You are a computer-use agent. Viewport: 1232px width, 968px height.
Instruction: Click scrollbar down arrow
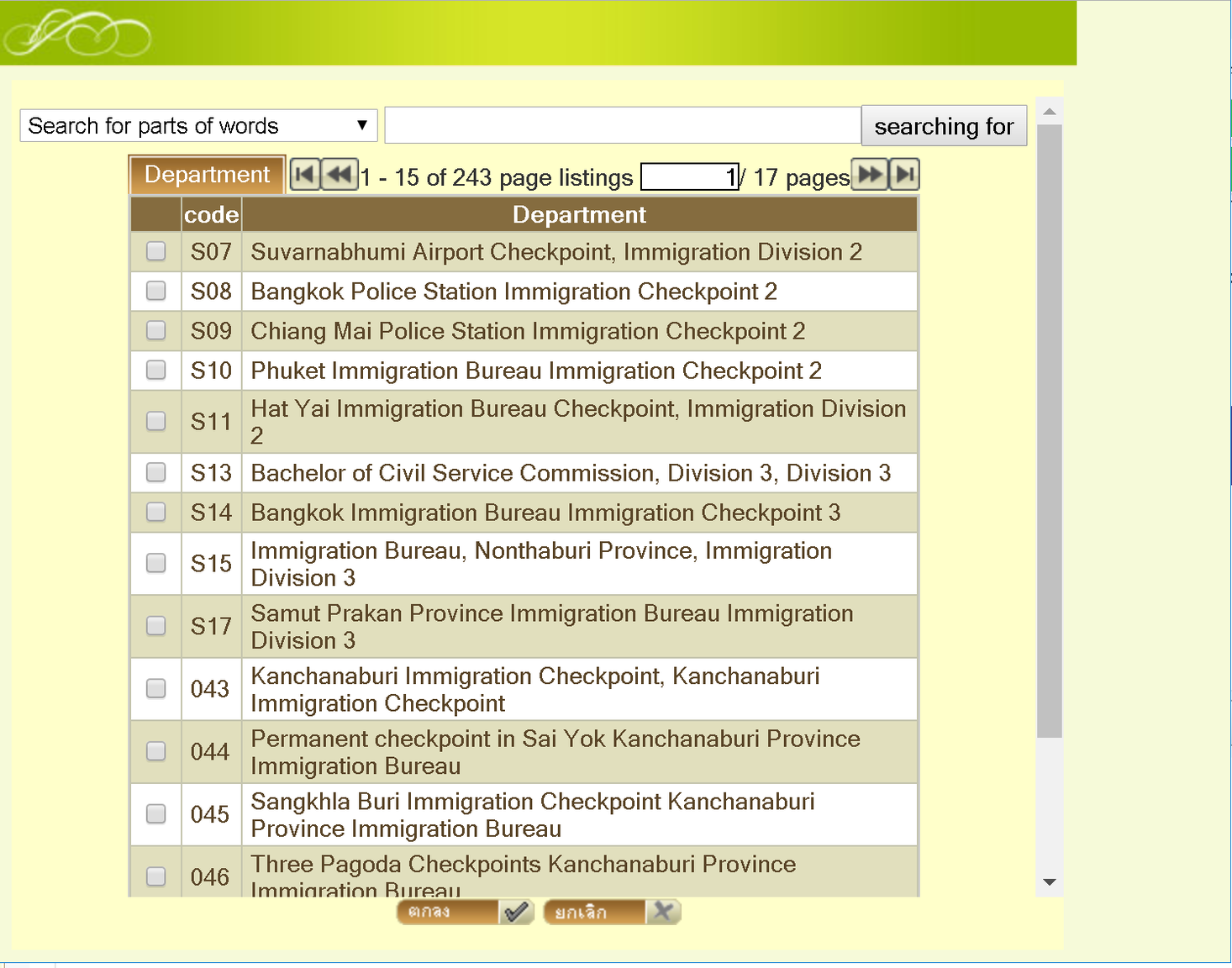[1049, 882]
